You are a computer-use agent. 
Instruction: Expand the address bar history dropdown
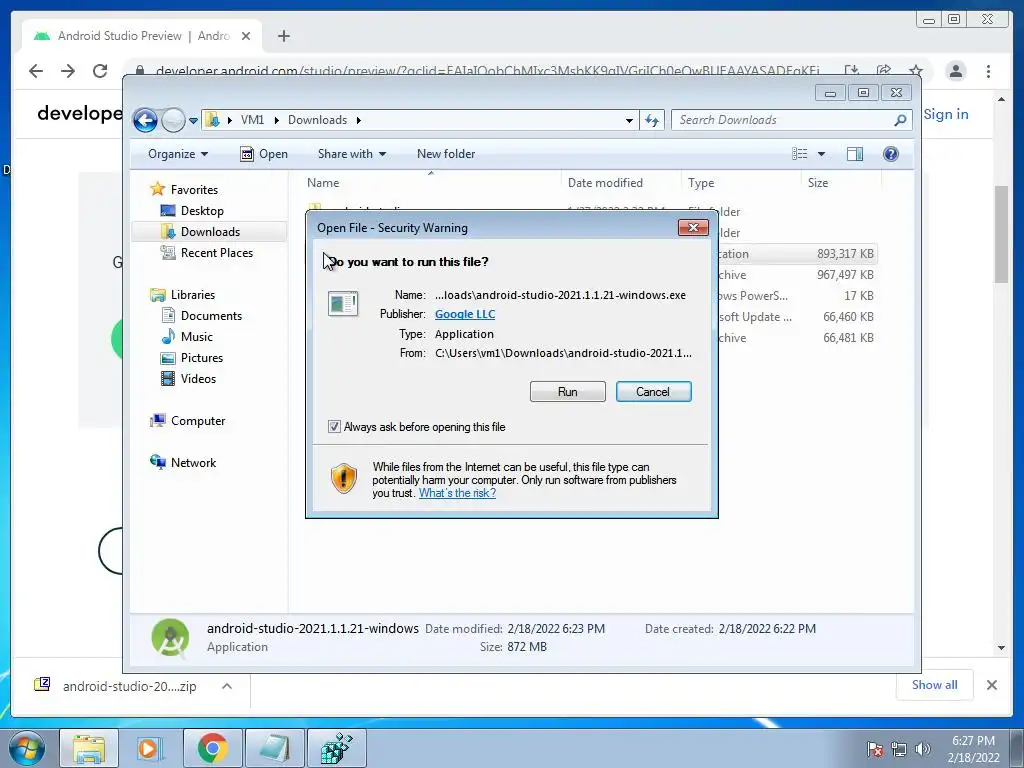click(629, 121)
